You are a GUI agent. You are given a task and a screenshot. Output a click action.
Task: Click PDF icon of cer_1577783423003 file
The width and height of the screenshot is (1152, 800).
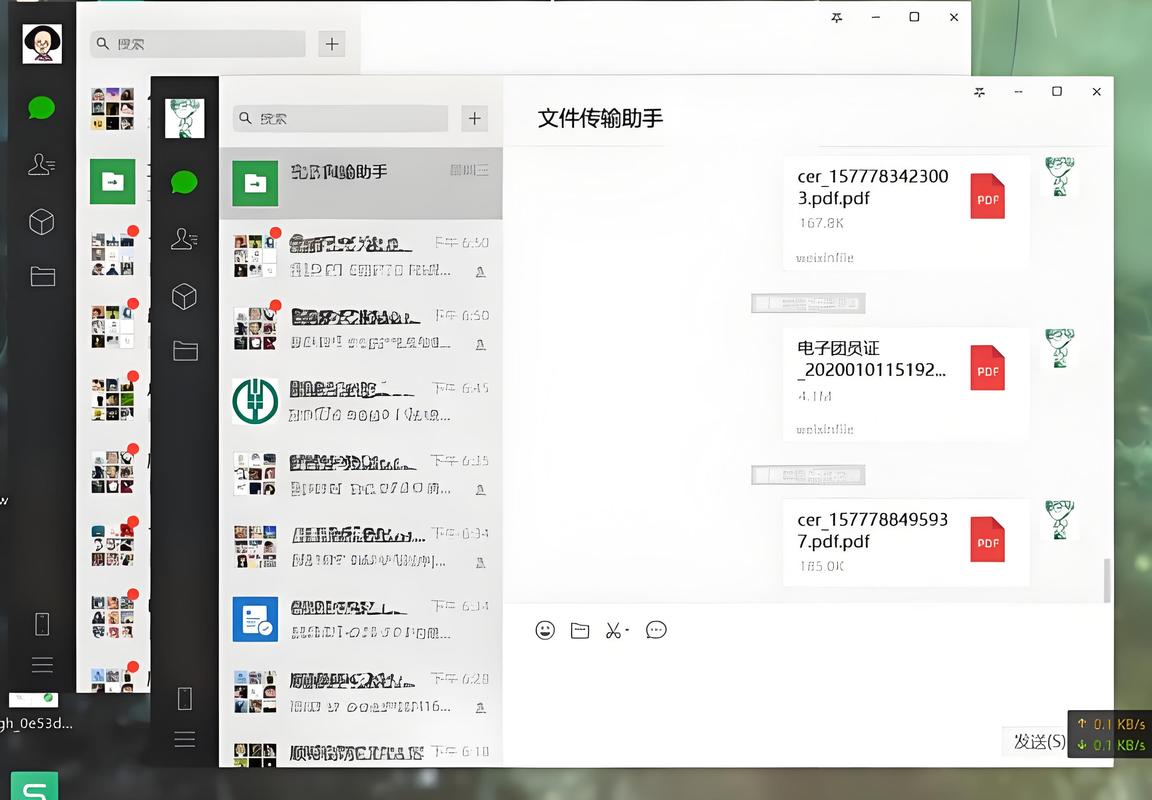click(x=987, y=196)
